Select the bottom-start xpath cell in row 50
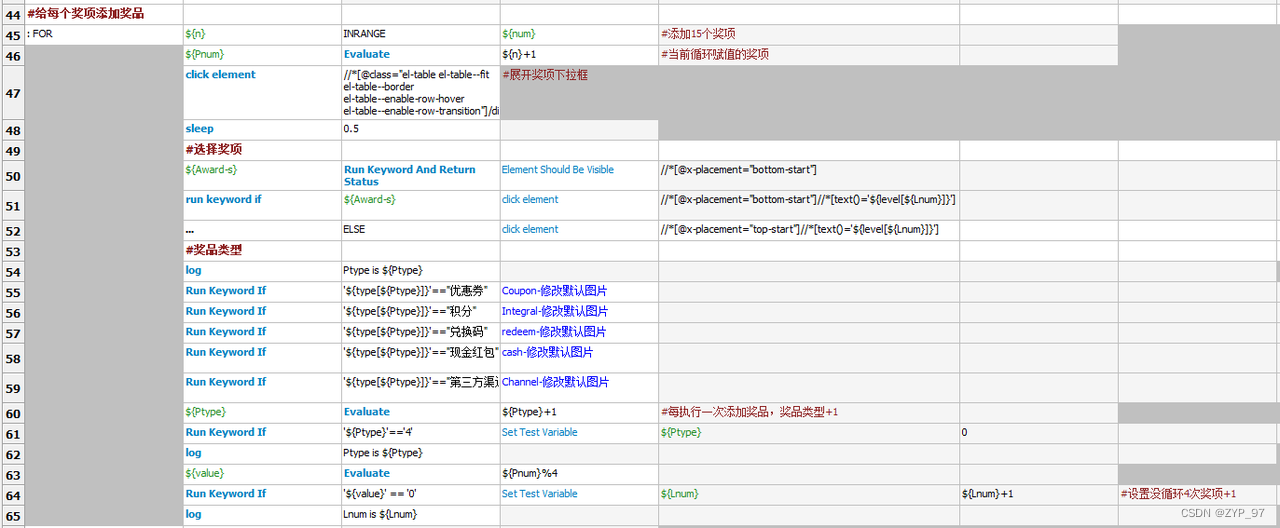Screen dimensions: 1280x528 (x=808, y=175)
